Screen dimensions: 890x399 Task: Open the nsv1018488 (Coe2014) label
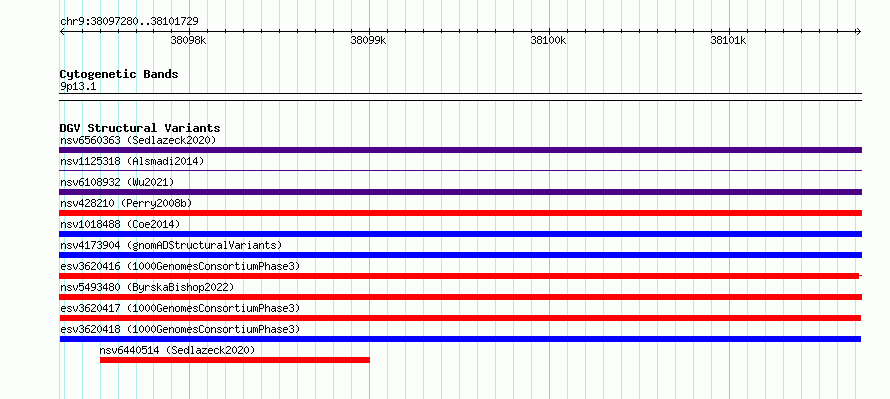pos(120,224)
